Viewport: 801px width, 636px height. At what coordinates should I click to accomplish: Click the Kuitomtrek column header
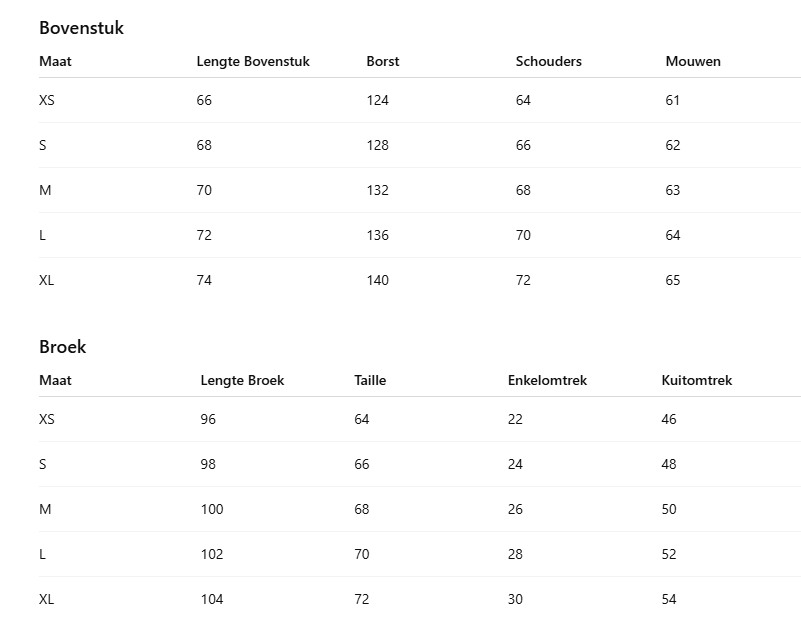pyautogui.click(x=697, y=380)
